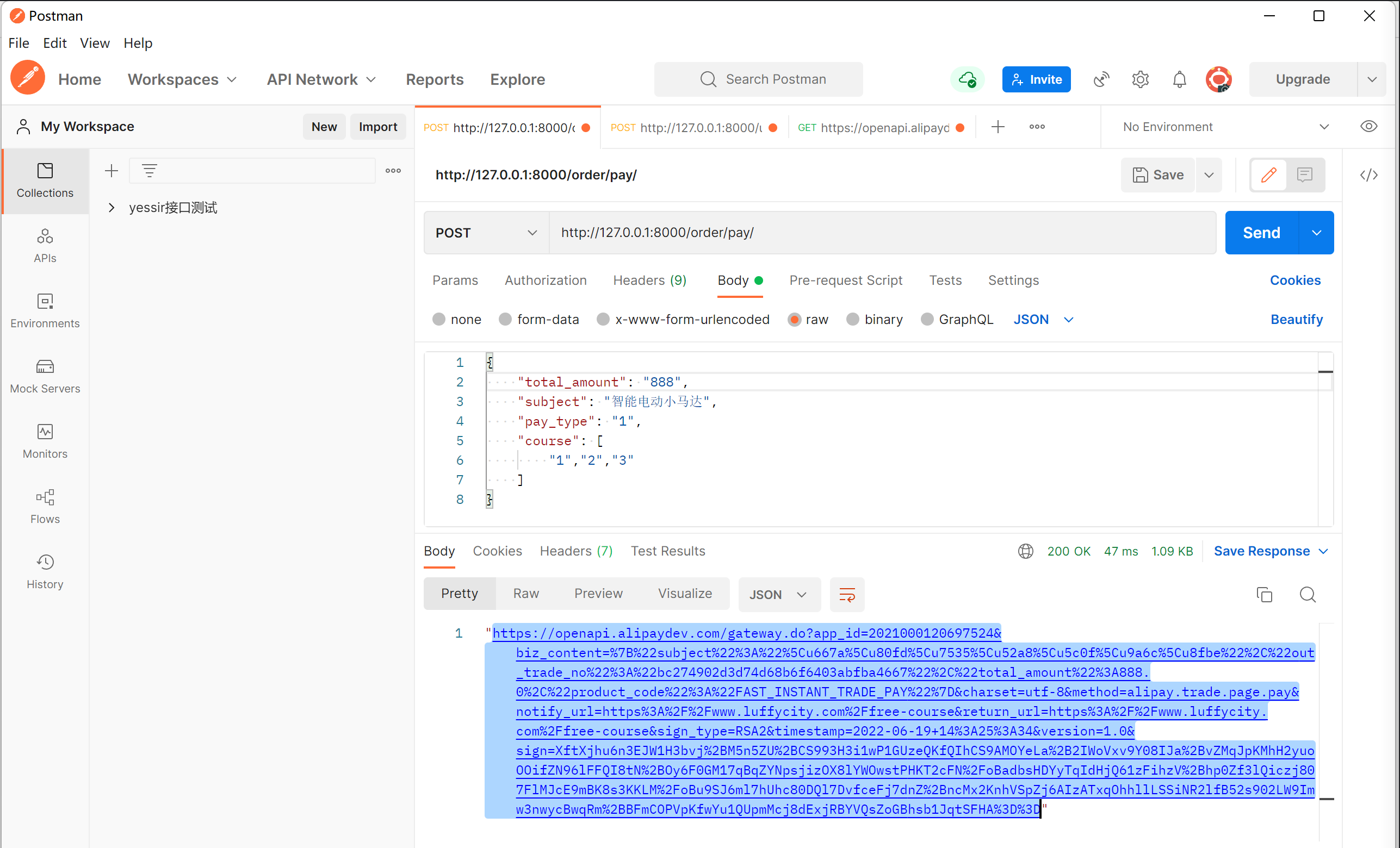Click the search response magnifier icon

point(1308,594)
